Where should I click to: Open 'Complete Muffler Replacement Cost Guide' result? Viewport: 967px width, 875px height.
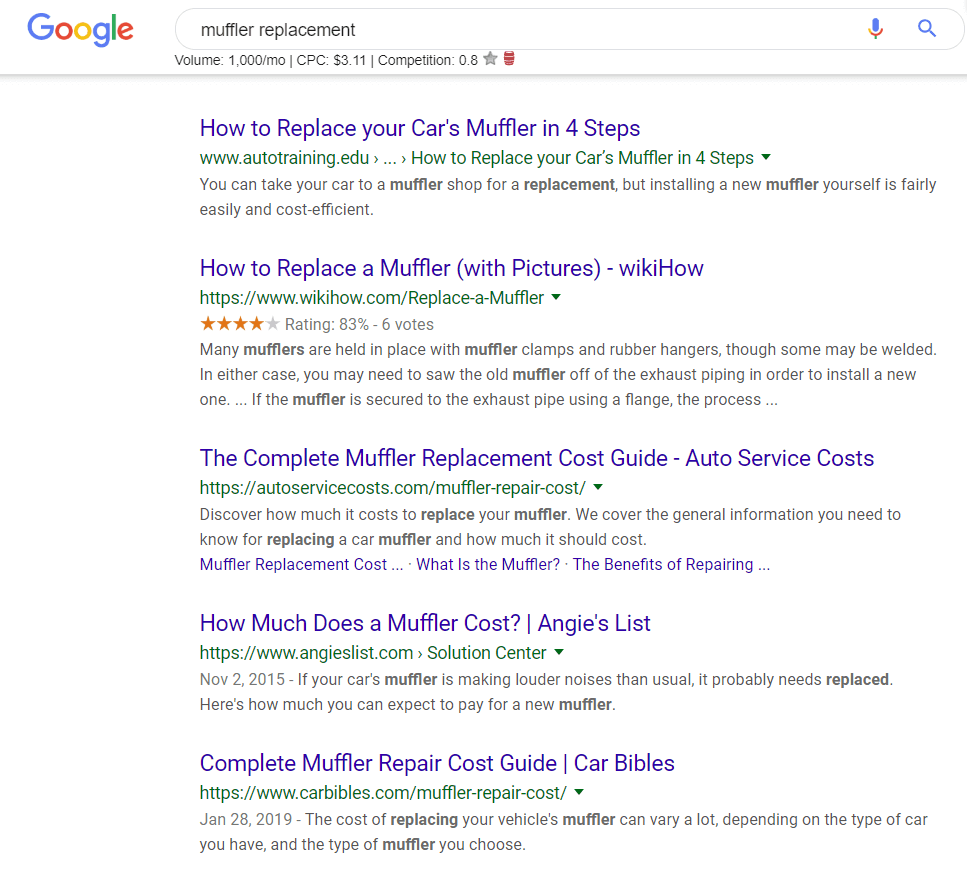[537, 458]
